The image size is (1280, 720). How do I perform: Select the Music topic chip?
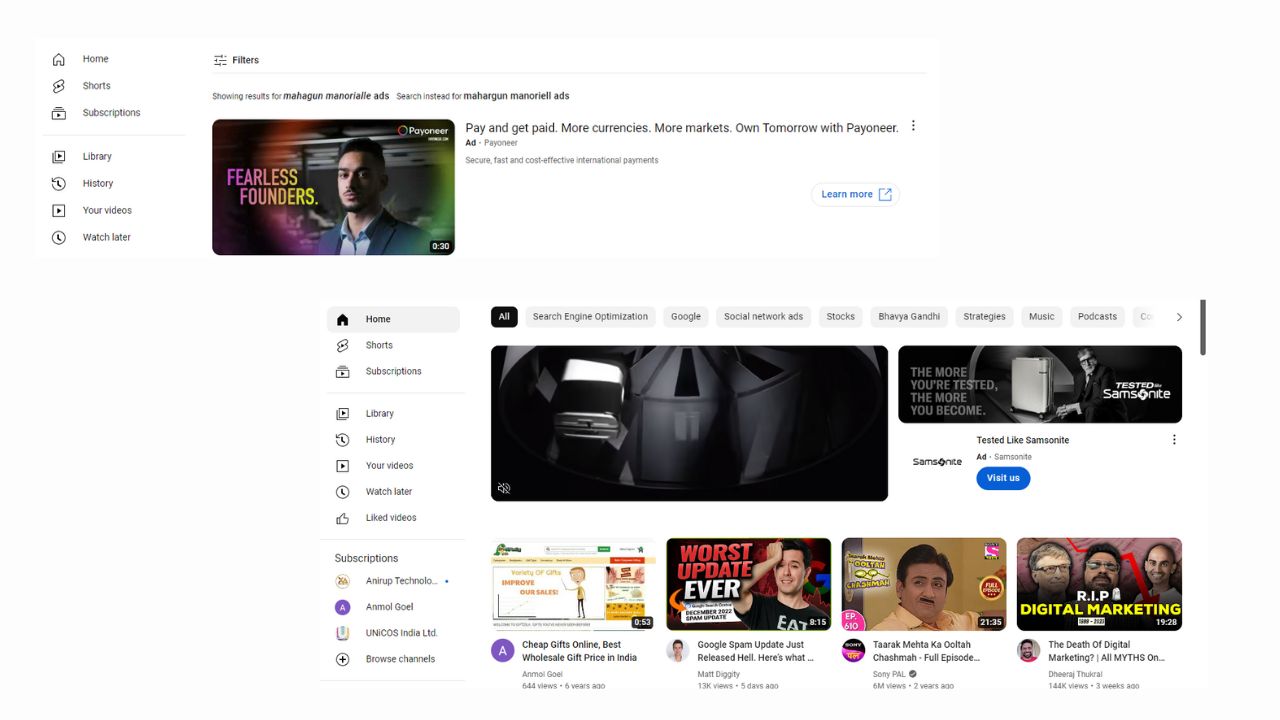point(1041,316)
